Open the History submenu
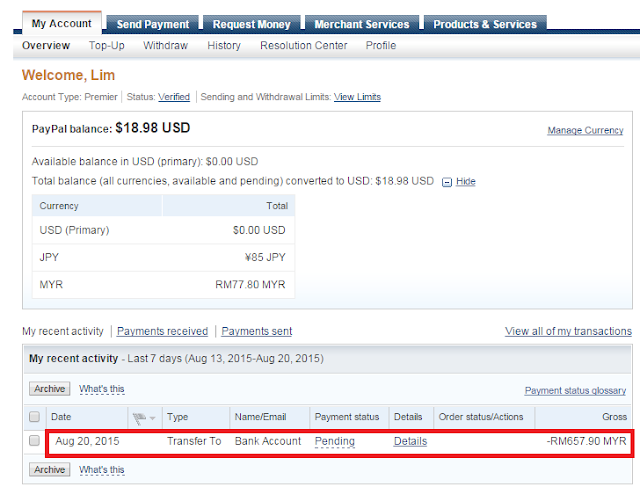 tap(224, 45)
